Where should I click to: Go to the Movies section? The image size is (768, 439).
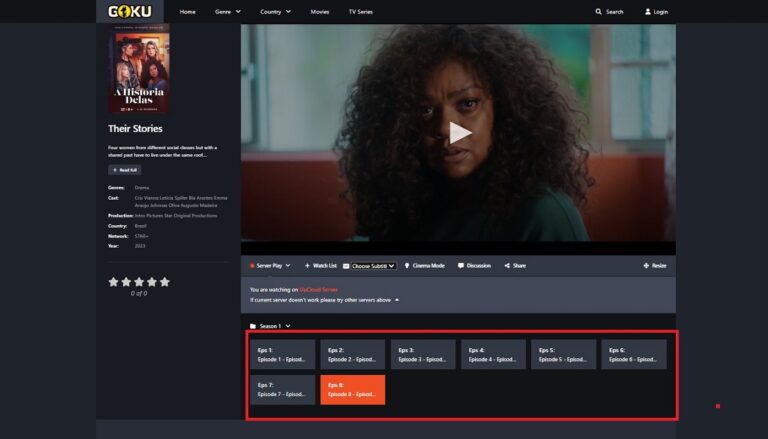tap(320, 12)
